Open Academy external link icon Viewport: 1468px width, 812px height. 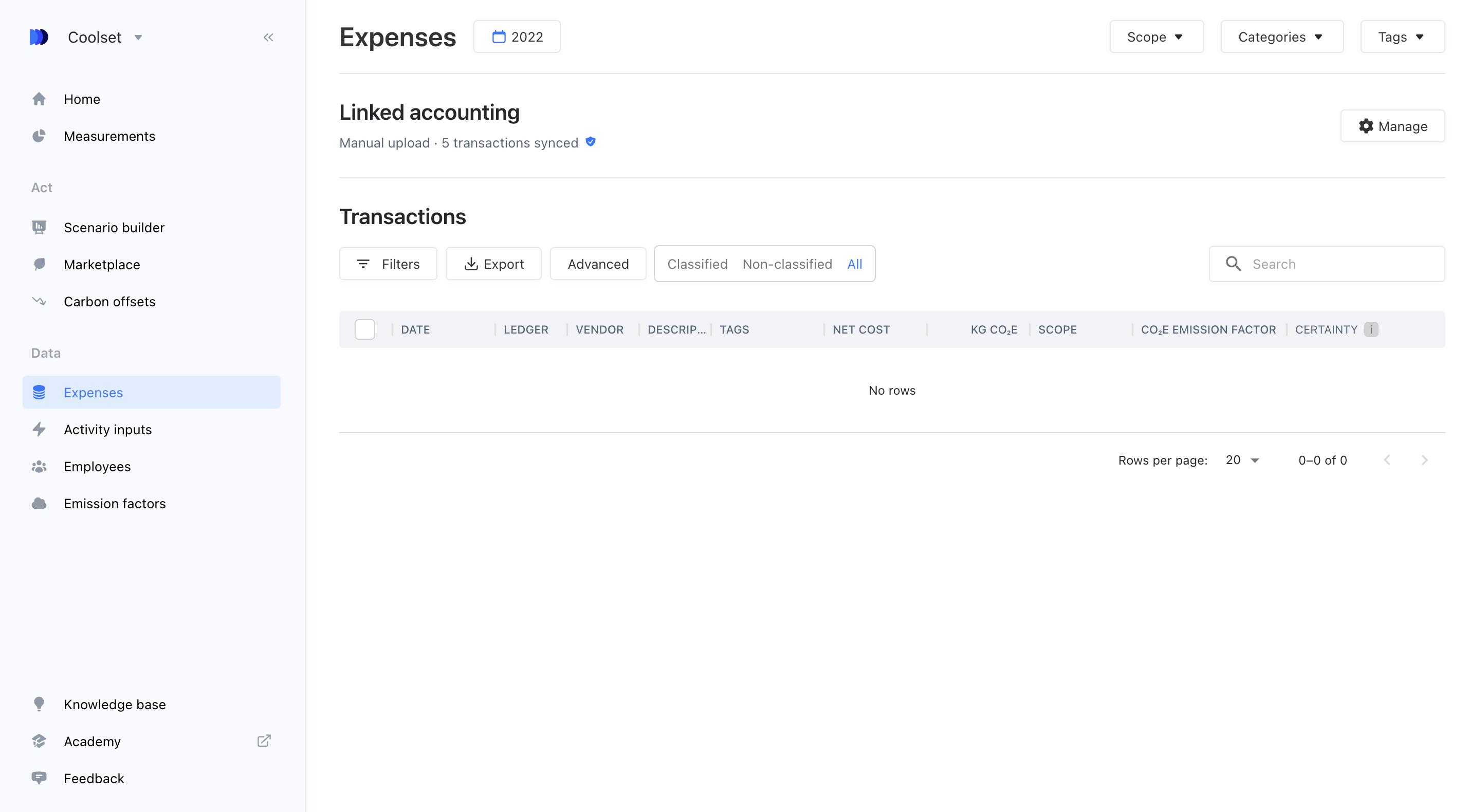(264, 741)
